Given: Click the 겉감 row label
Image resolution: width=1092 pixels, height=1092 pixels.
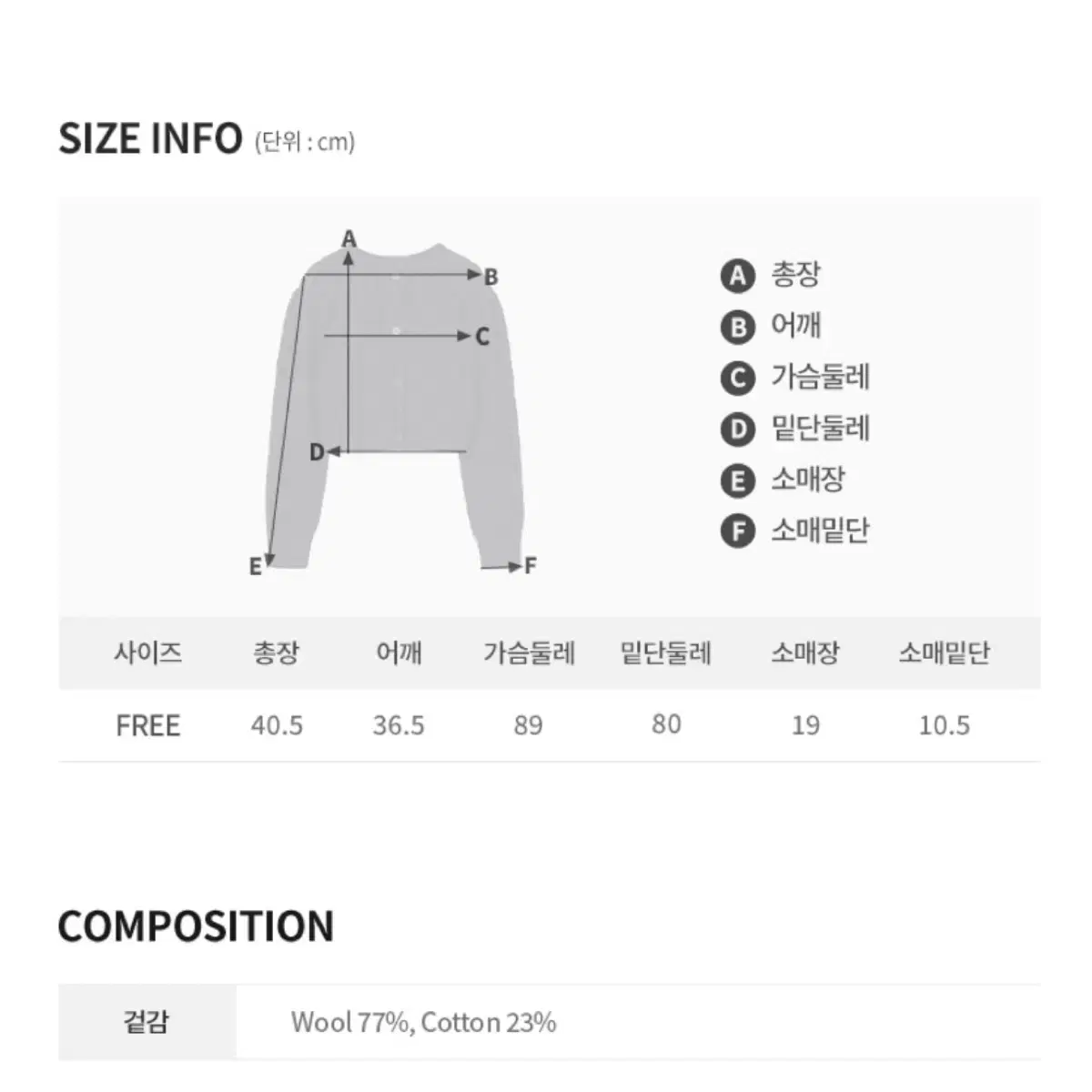Looking at the screenshot, I should [x=147, y=1021].
